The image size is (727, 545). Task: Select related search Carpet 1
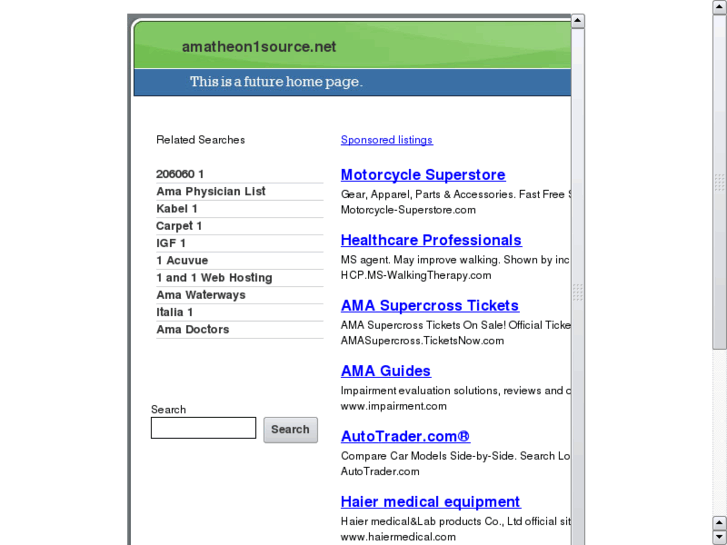coord(179,226)
